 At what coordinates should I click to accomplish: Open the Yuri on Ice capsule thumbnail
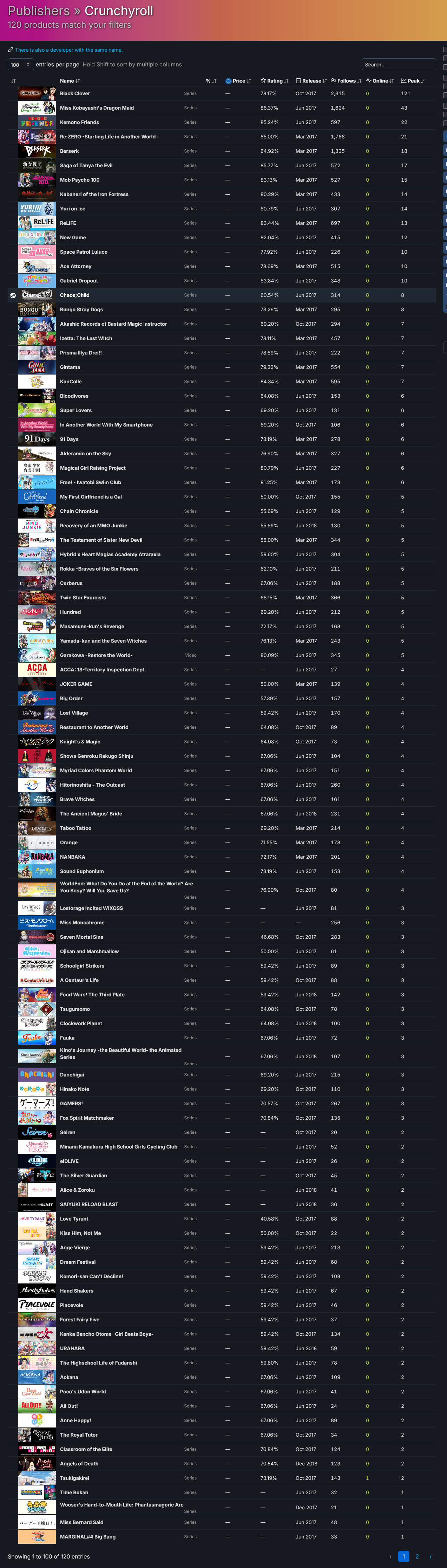37,209
